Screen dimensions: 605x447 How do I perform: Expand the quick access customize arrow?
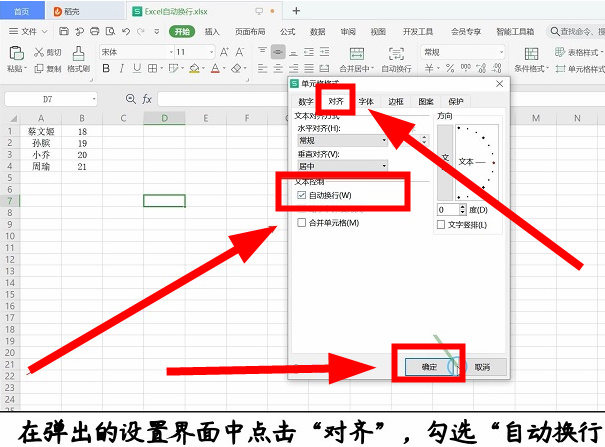[x=156, y=31]
